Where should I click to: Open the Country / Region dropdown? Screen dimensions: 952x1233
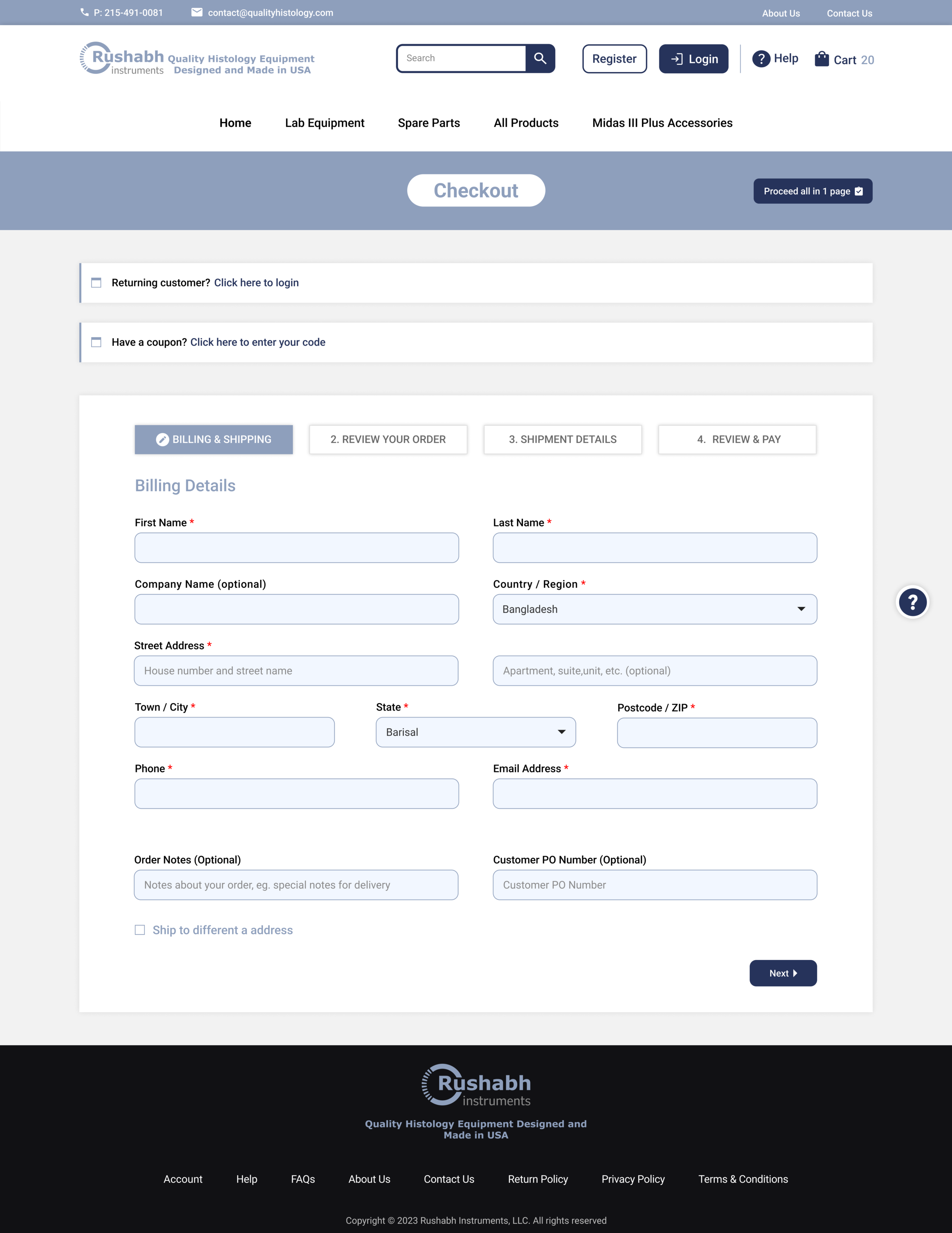(654, 609)
